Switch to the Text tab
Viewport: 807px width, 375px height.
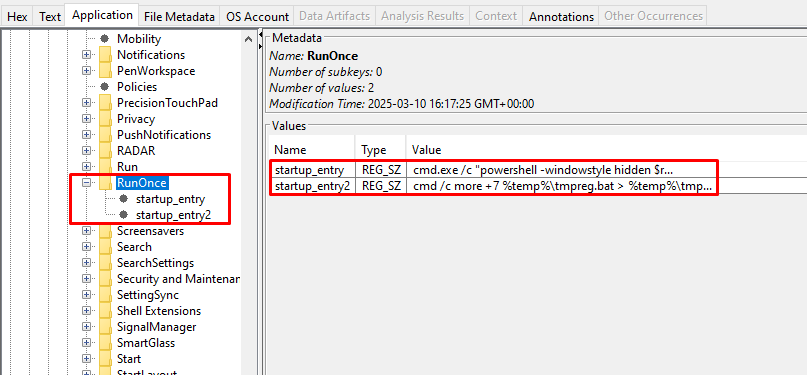(50, 16)
